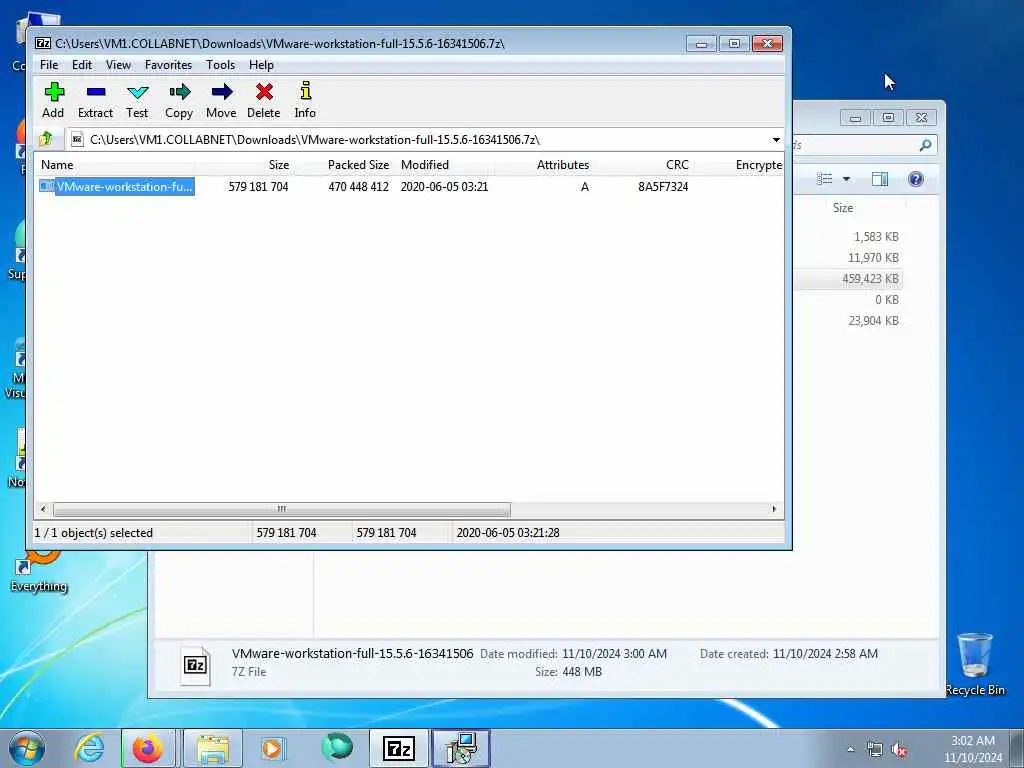Open the Help menu
Viewport: 1024px width, 768px height.
point(261,65)
